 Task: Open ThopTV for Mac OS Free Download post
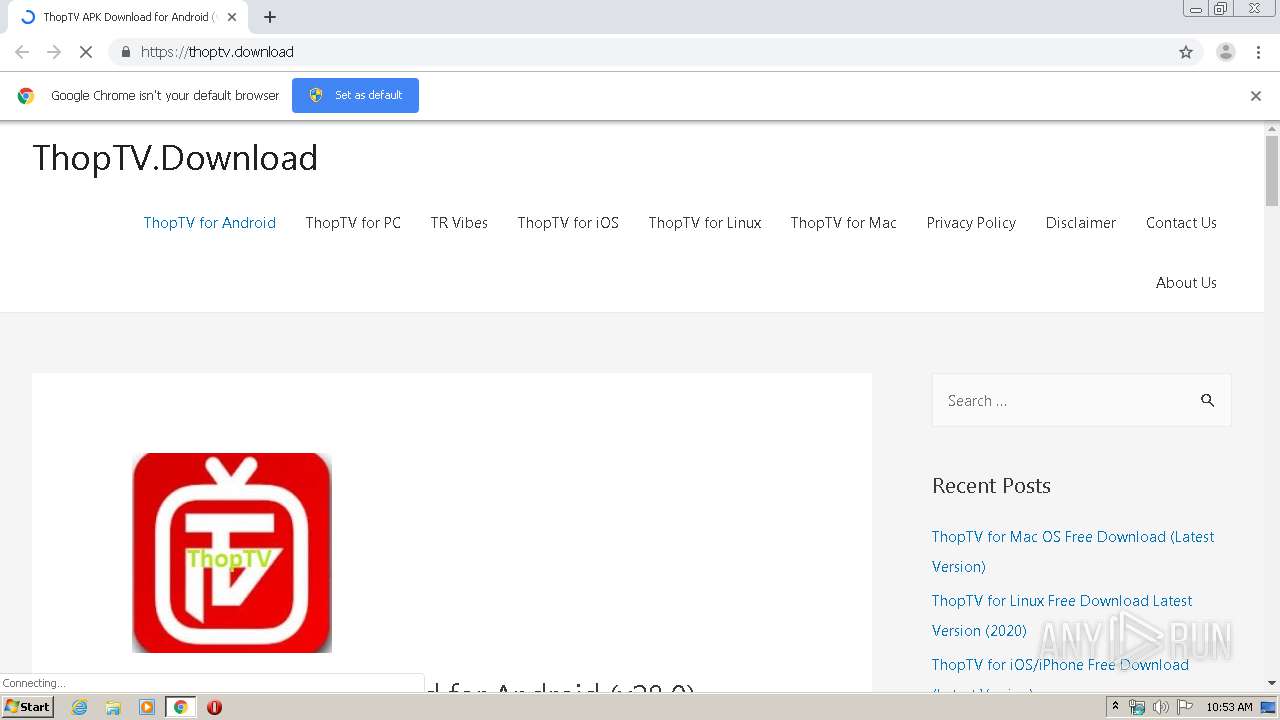(1073, 551)
